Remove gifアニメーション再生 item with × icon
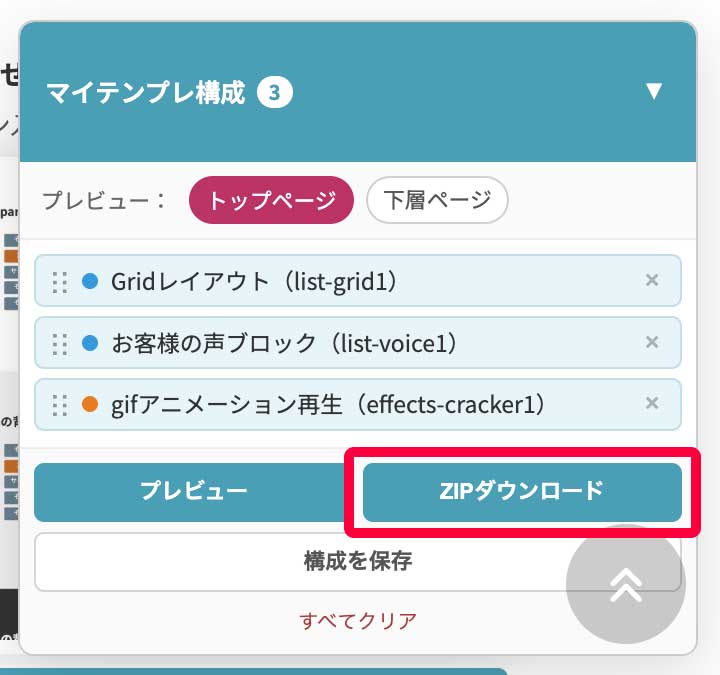This screenshot has height=675, width=720. coord(652,404)
